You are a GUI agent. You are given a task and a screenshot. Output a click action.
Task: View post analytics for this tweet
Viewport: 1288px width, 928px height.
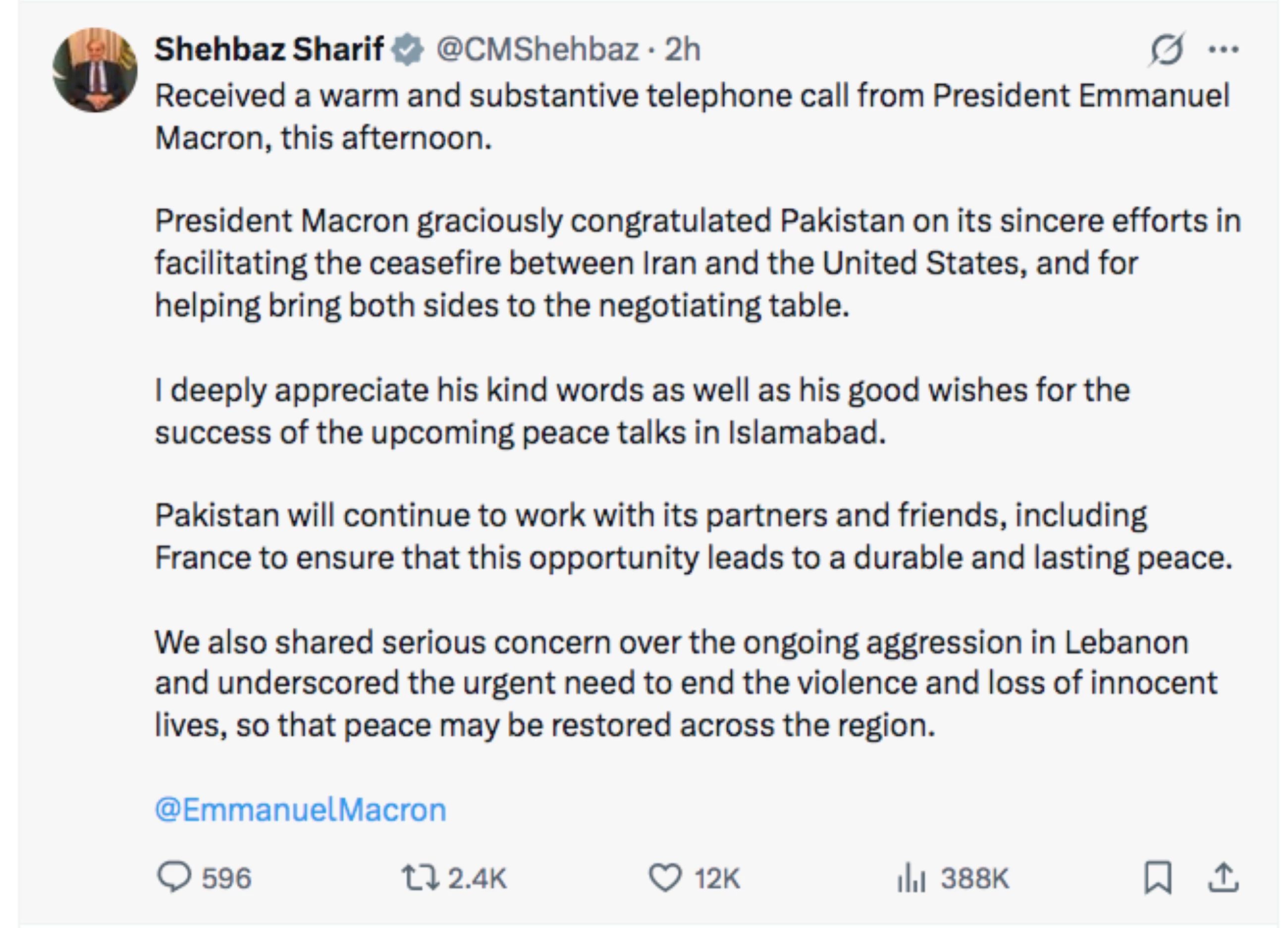912,878
